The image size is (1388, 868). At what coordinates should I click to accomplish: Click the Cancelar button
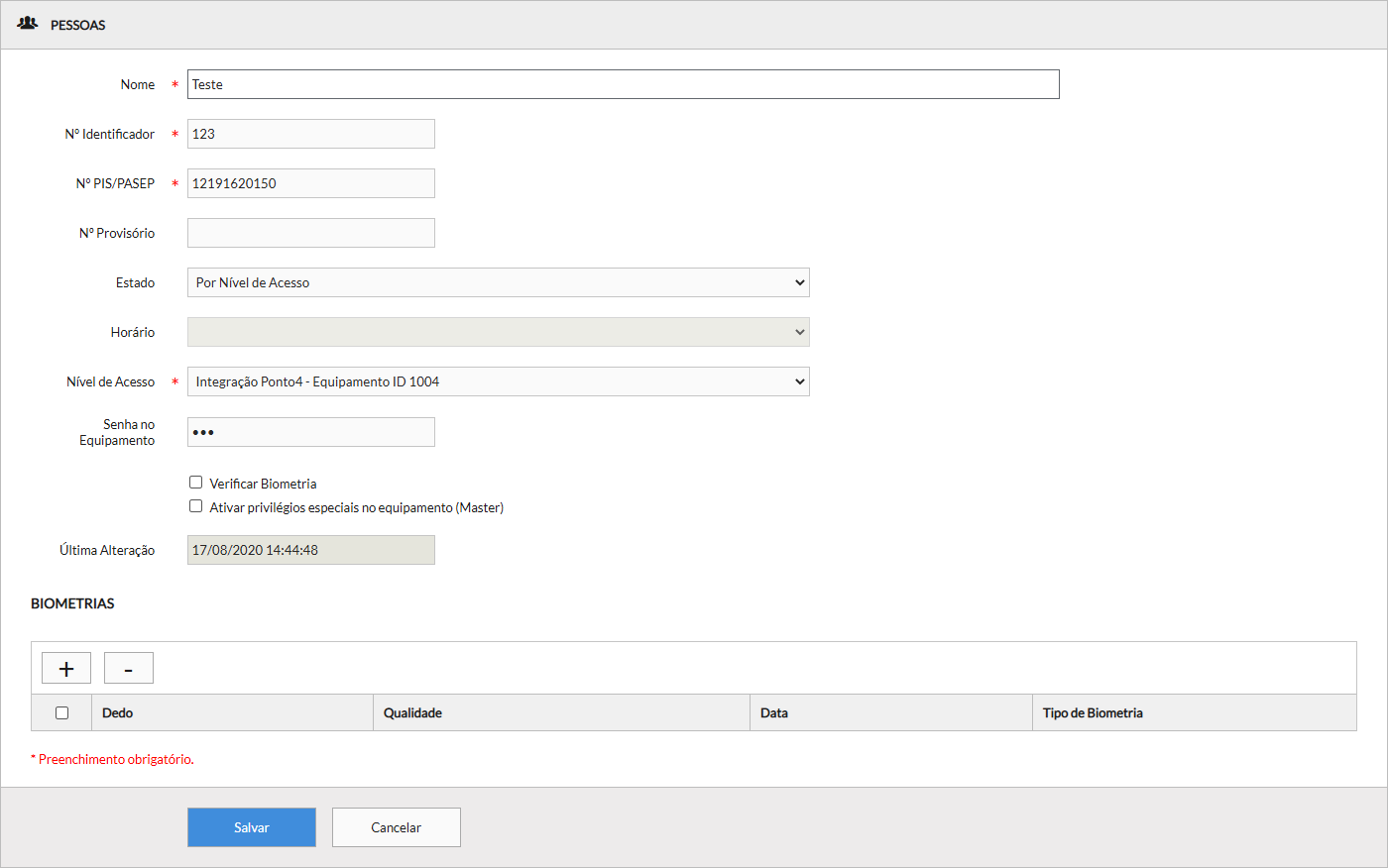point(397,827)
